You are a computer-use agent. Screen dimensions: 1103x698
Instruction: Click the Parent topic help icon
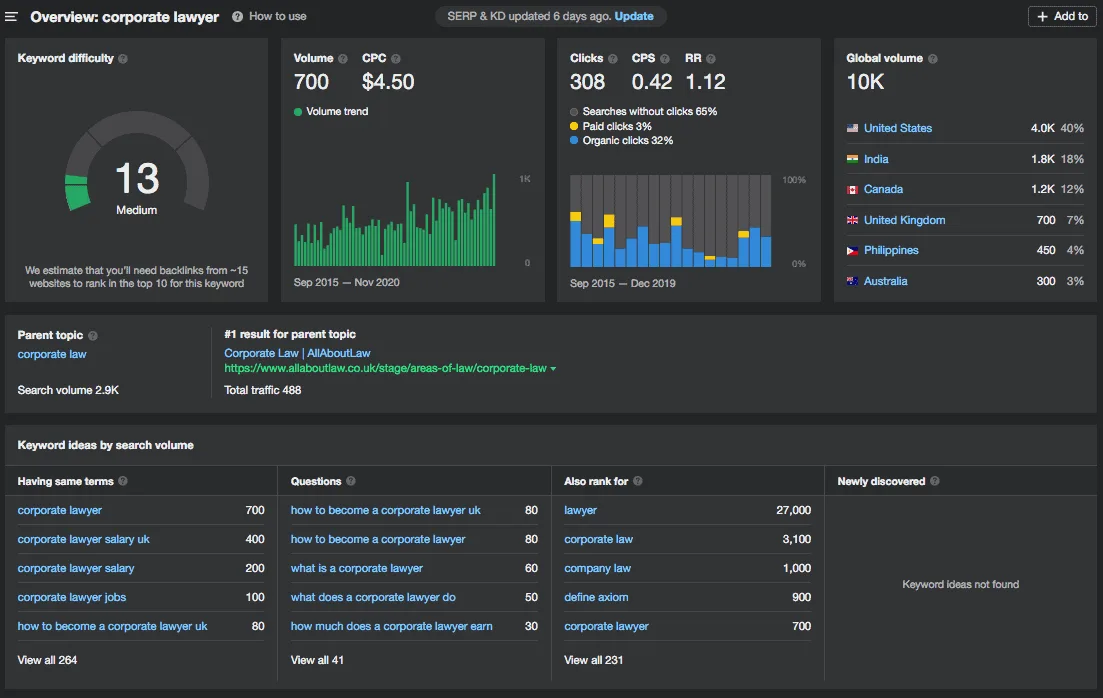[x=93, y=336]
